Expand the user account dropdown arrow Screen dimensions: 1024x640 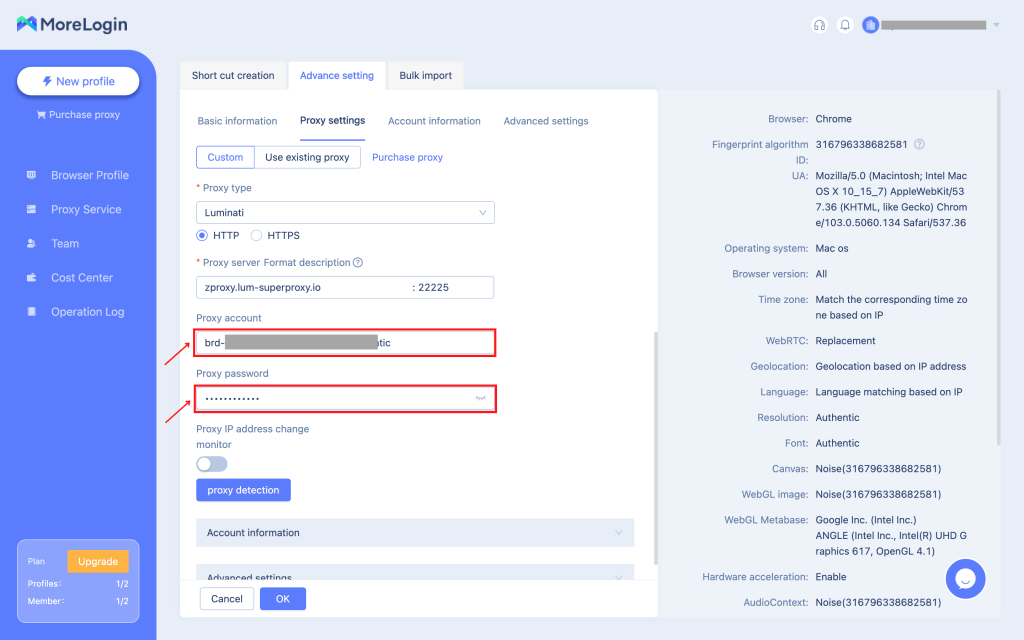(996, 25)
